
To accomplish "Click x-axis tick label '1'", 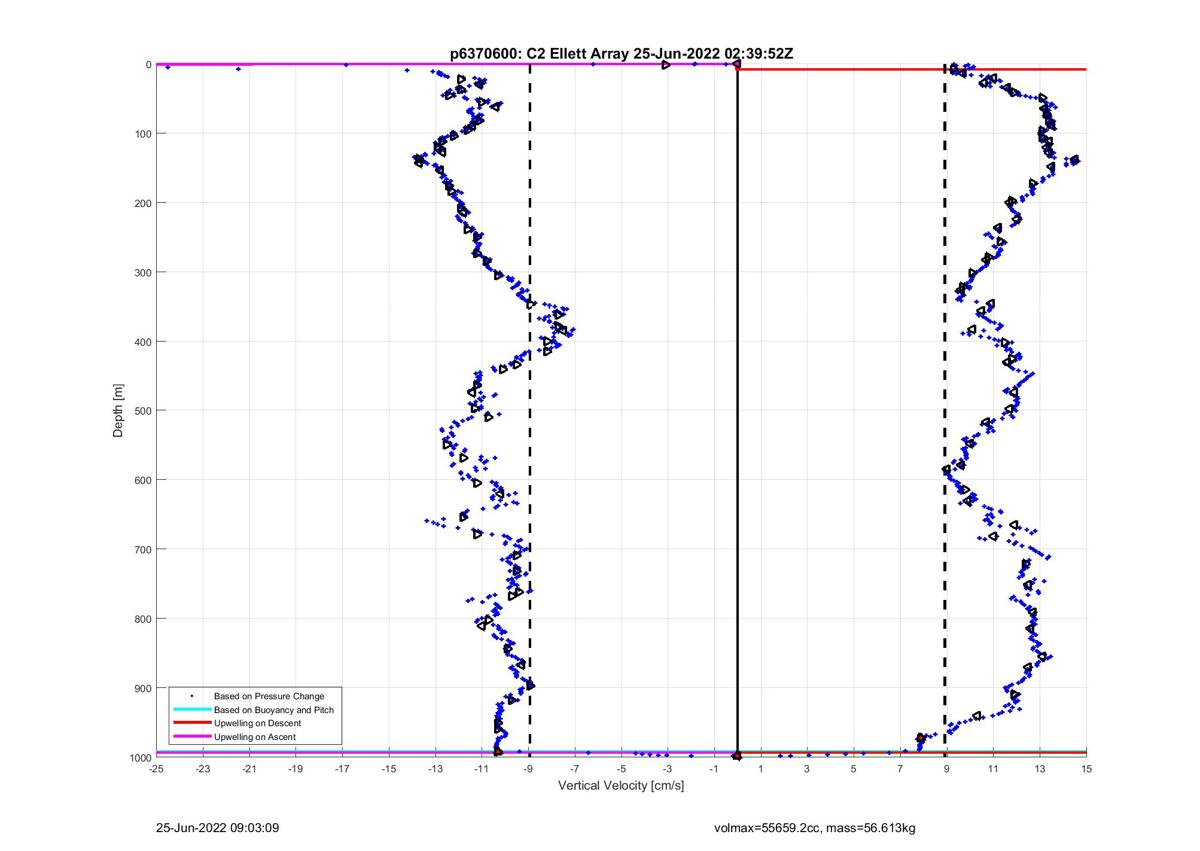I will [761, 770].
